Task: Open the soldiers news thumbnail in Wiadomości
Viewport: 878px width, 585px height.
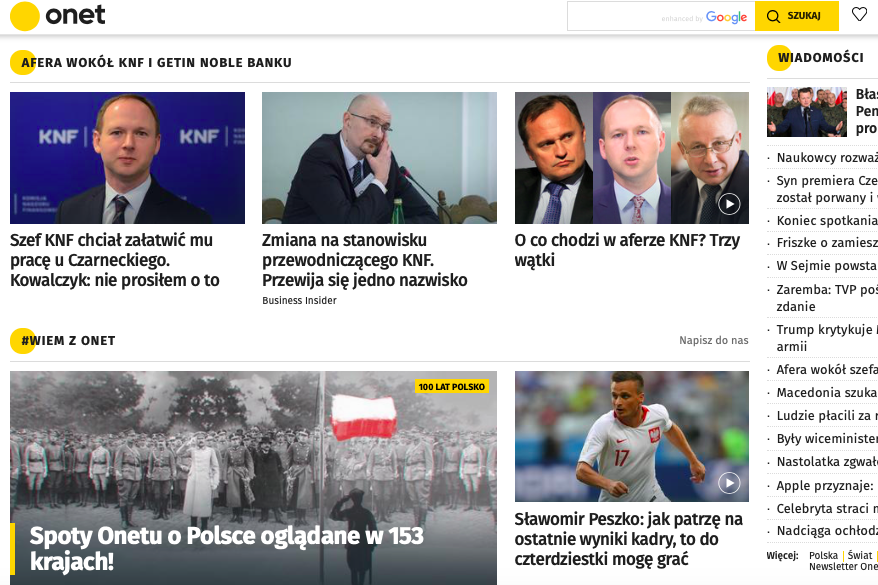Action: tap(807, 112)
